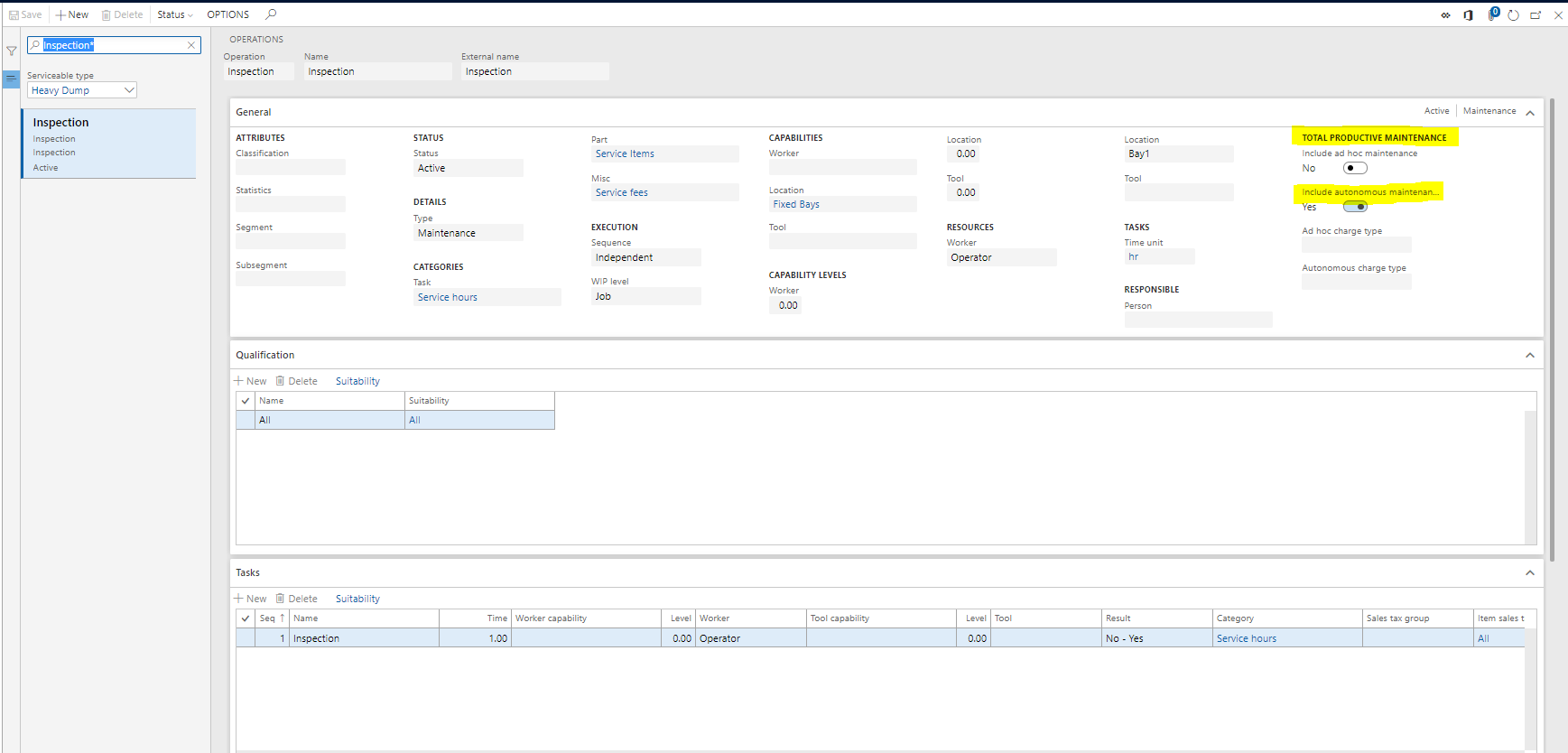This screenshot has height=753, width=1568.
Task: Click the Time cell showing 1.00
Action: tap(475, 638)
